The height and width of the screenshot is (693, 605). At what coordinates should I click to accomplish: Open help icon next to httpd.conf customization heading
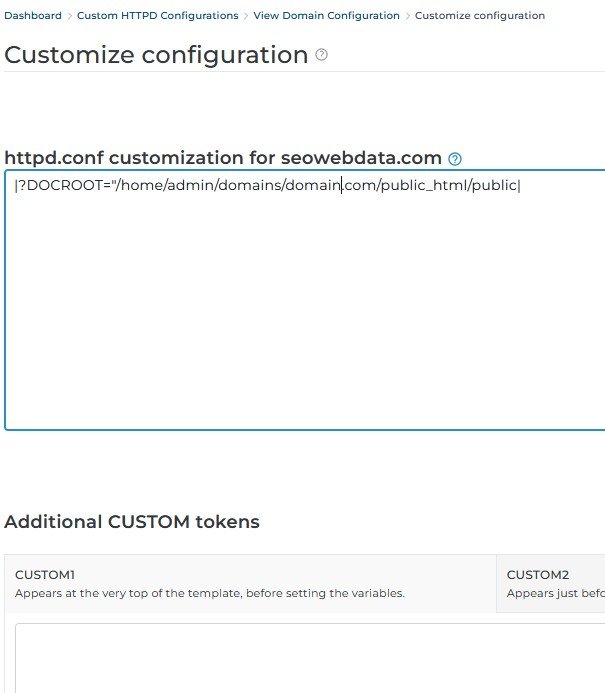(x=455, y=159)
